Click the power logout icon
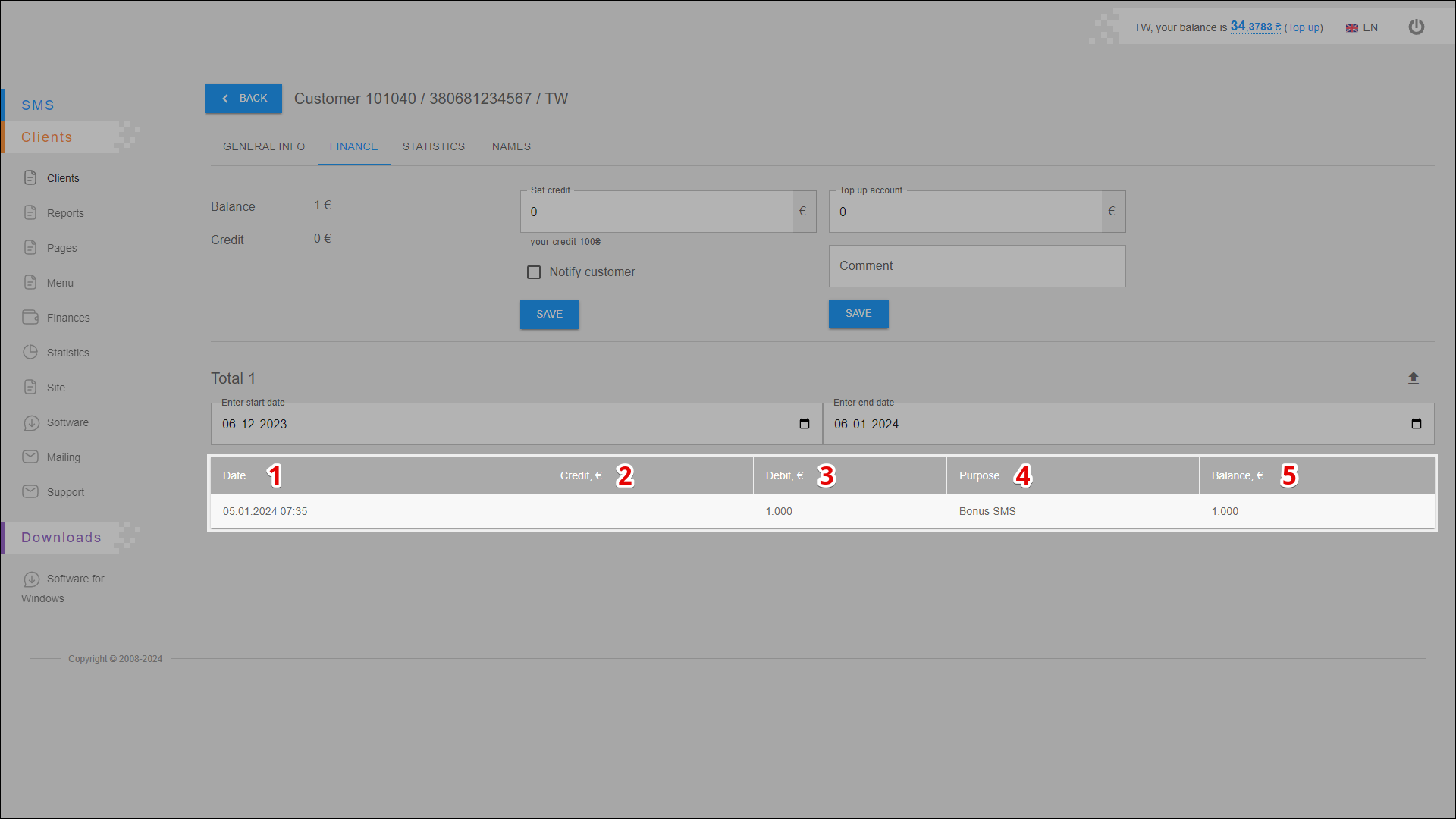This screenshot has height=819, width=1456. (x=1416, y=27)
